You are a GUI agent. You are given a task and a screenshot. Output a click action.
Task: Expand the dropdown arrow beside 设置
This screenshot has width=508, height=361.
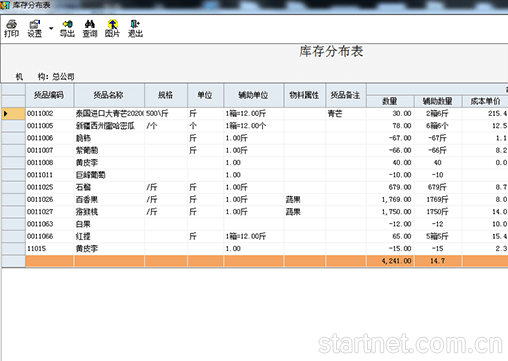[51, 28]
